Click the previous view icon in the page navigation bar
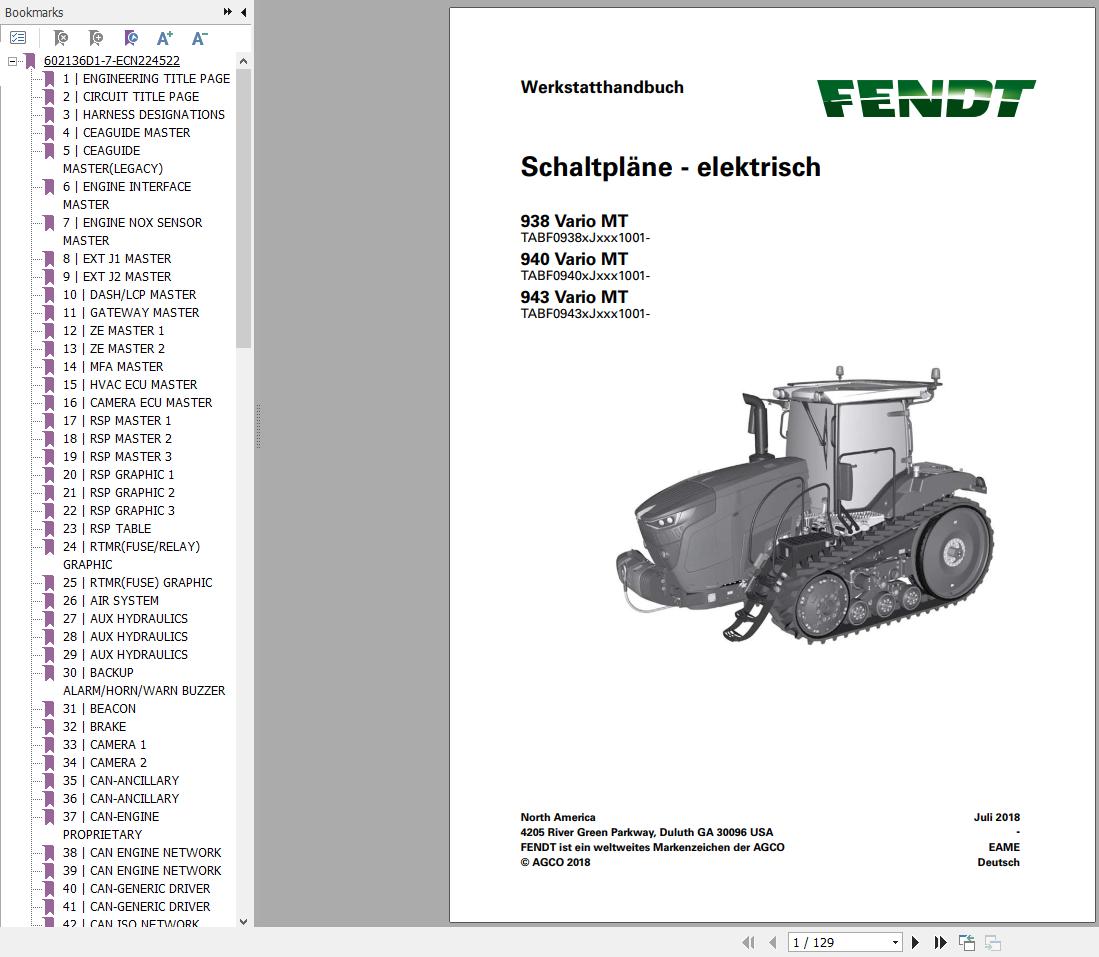1099x957 pixels. coord(967,942)
